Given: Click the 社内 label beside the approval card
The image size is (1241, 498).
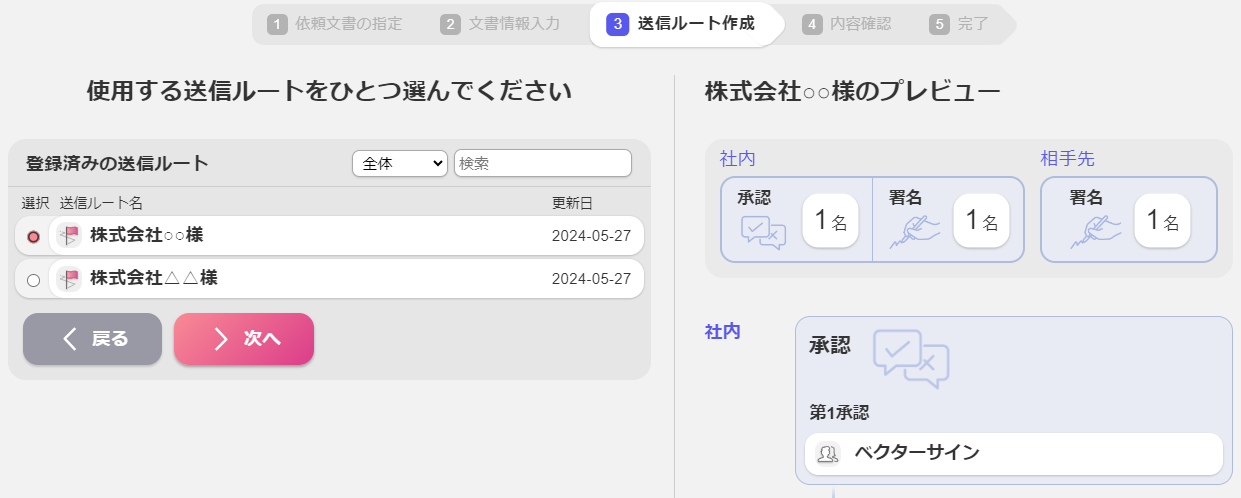Looking at the screenshot, I should coord(723,332).
